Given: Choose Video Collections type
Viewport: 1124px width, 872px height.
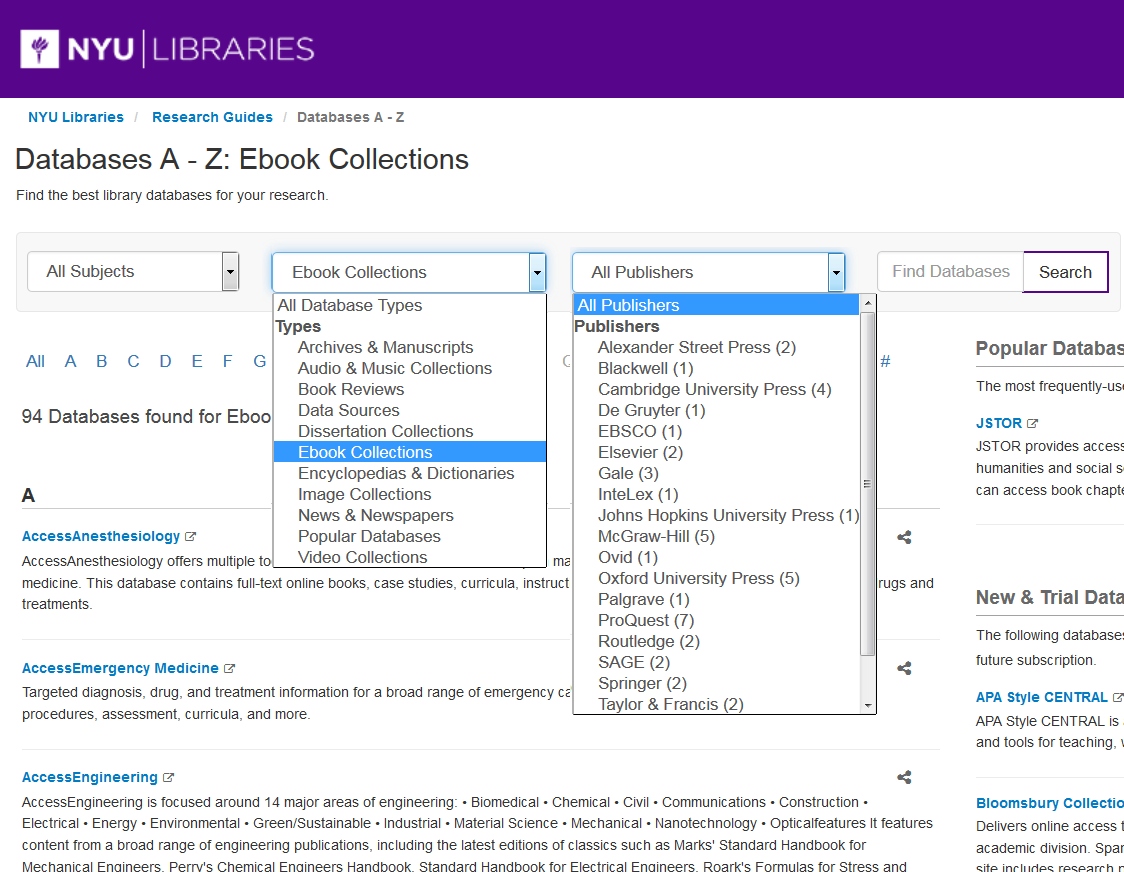Looking at the screenshot, I should pyautogui.click(x=409, y=557).
